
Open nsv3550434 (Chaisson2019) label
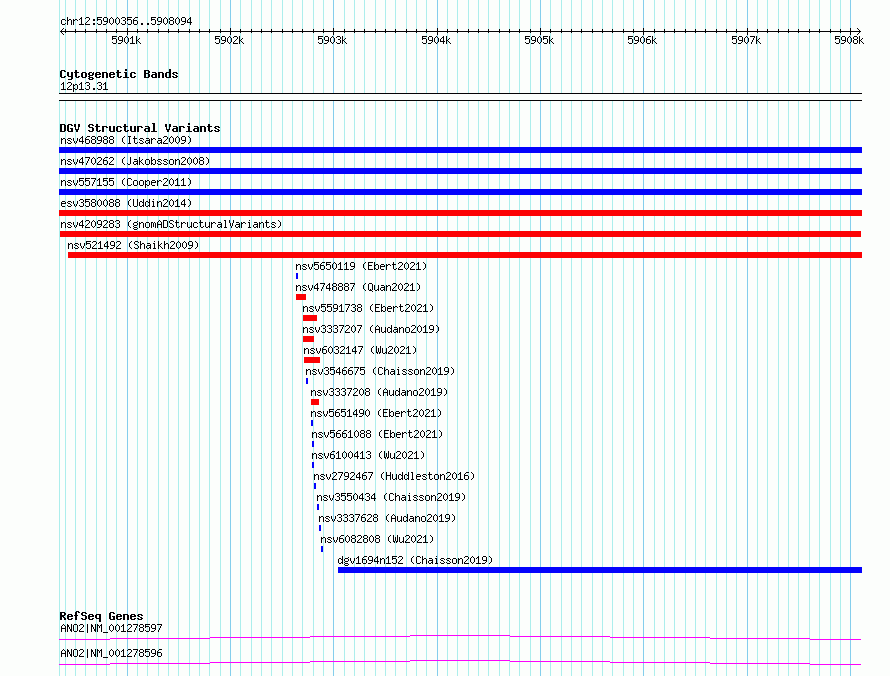click(x=391, y=497)
